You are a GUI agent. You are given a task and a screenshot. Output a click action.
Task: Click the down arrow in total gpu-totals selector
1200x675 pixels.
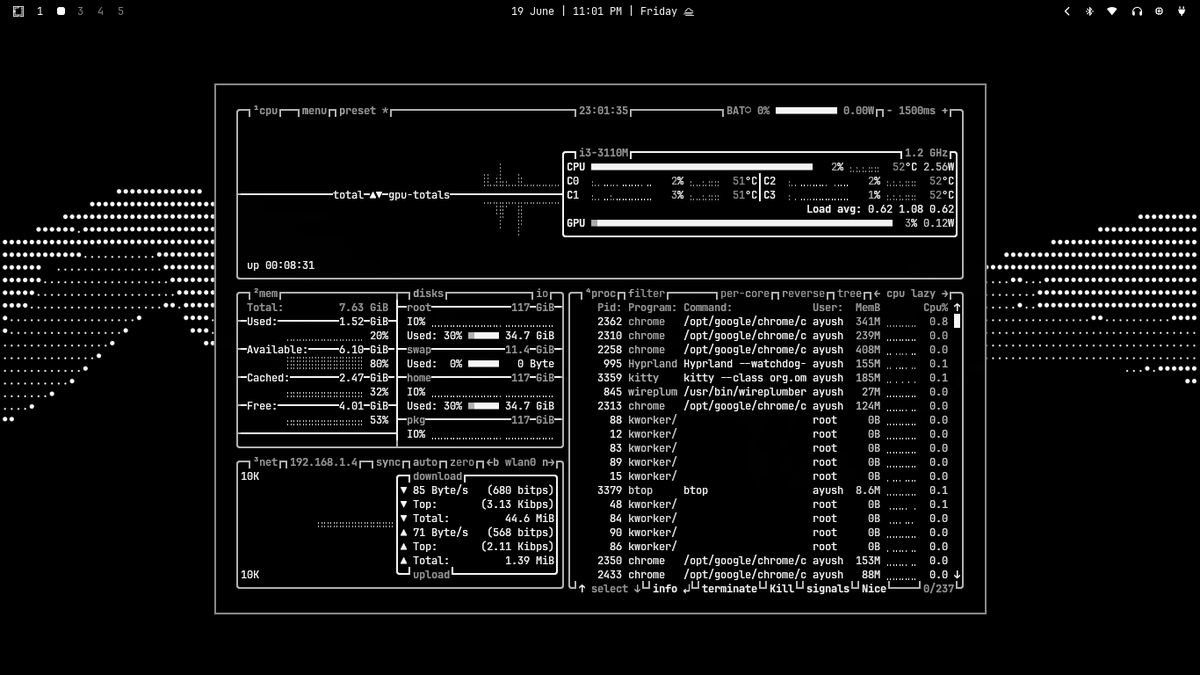(x=378, y=195)
